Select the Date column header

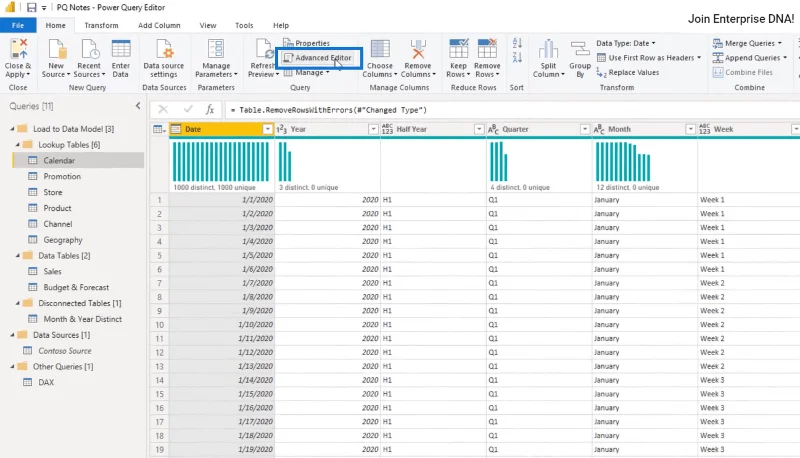coord(222,130)
